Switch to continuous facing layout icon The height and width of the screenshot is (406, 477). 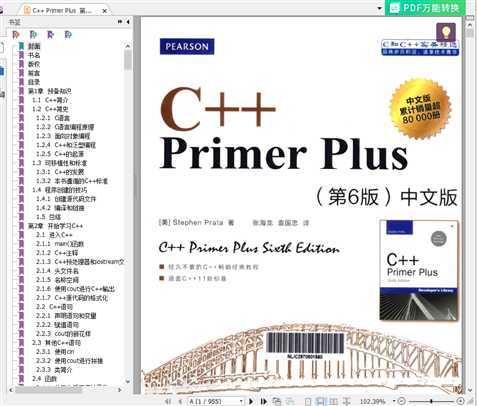[346, 401]
